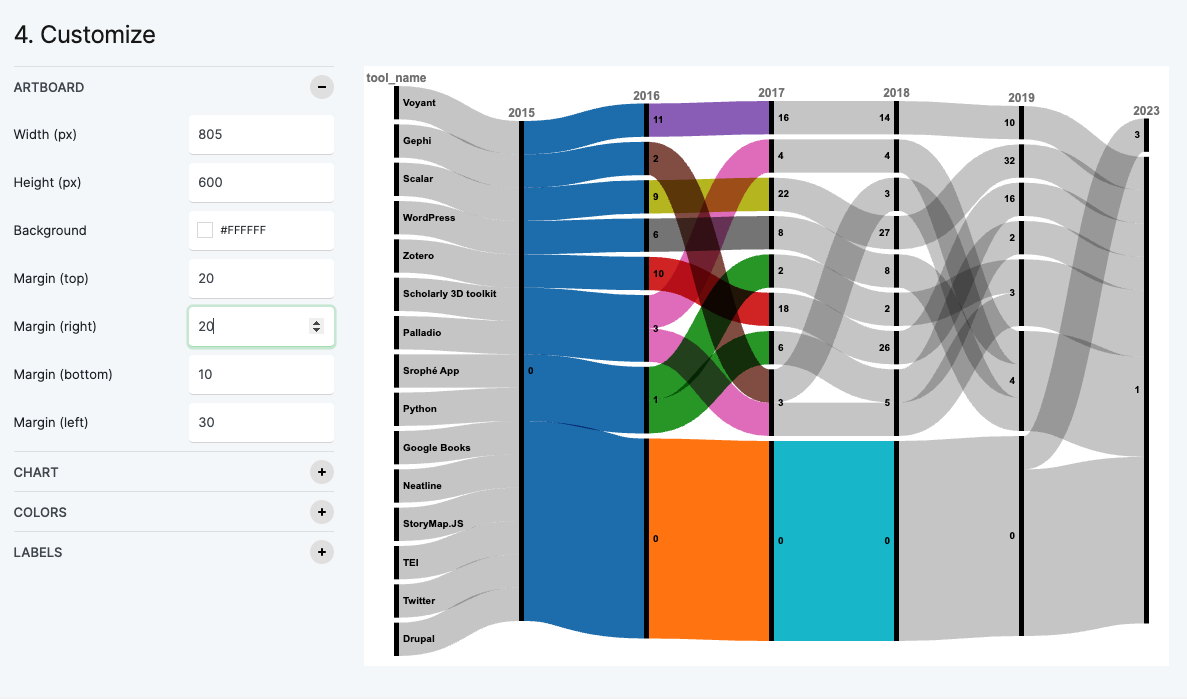
Task: Click the 2016 column label
Action: [646, 95]
